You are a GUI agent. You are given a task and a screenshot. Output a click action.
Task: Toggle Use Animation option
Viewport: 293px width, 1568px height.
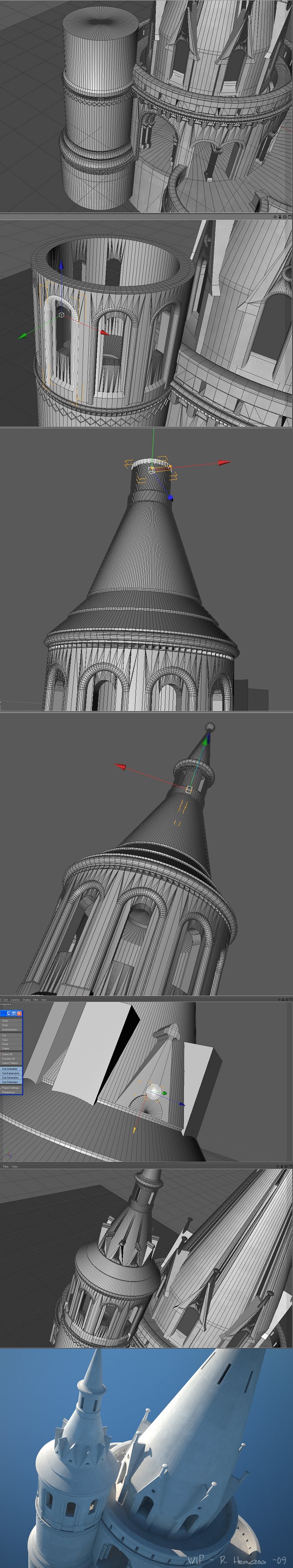click(x=11, y=1068)
